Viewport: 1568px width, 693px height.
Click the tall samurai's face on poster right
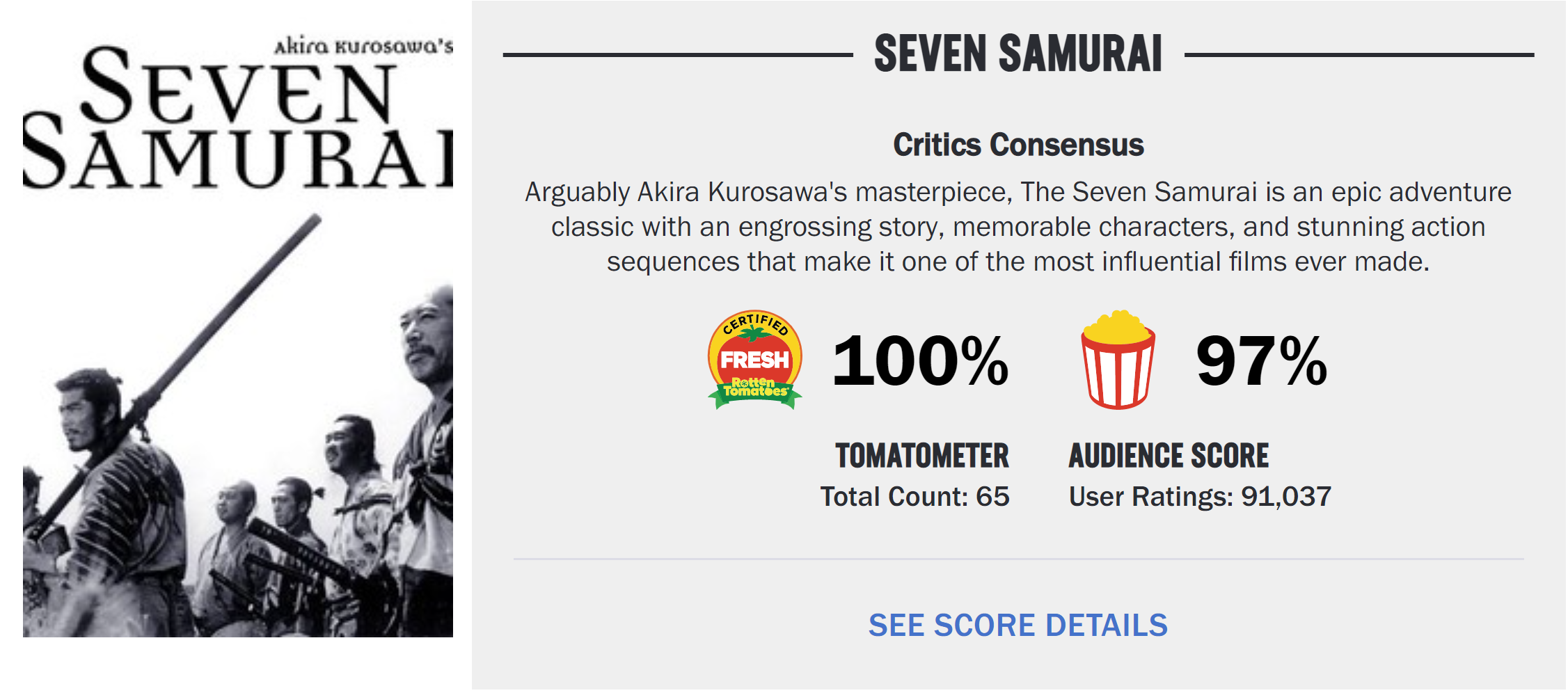pyautogui.click(x=426, y=334)
